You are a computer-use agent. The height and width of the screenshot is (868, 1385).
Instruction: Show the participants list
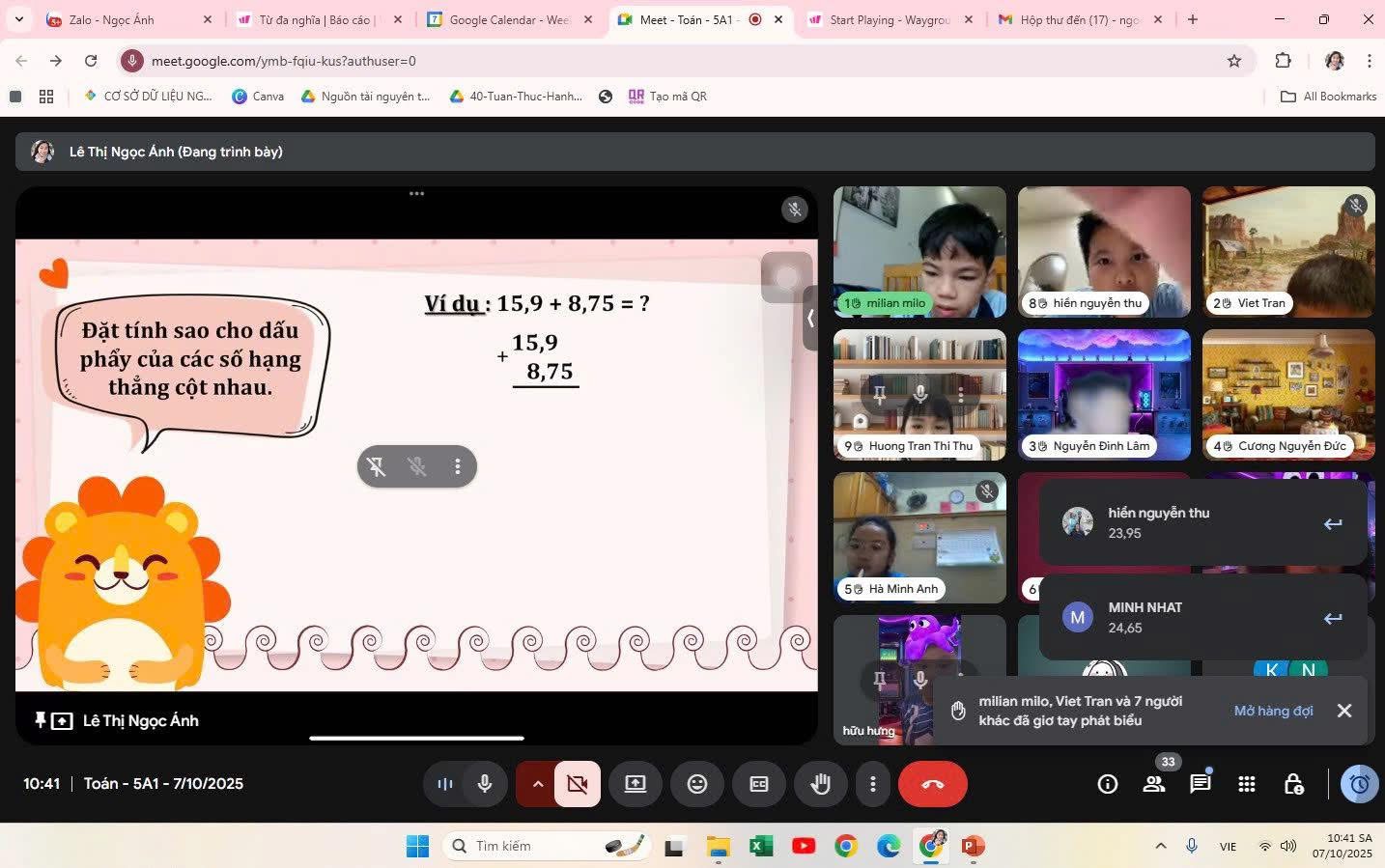pos(1153,784)
